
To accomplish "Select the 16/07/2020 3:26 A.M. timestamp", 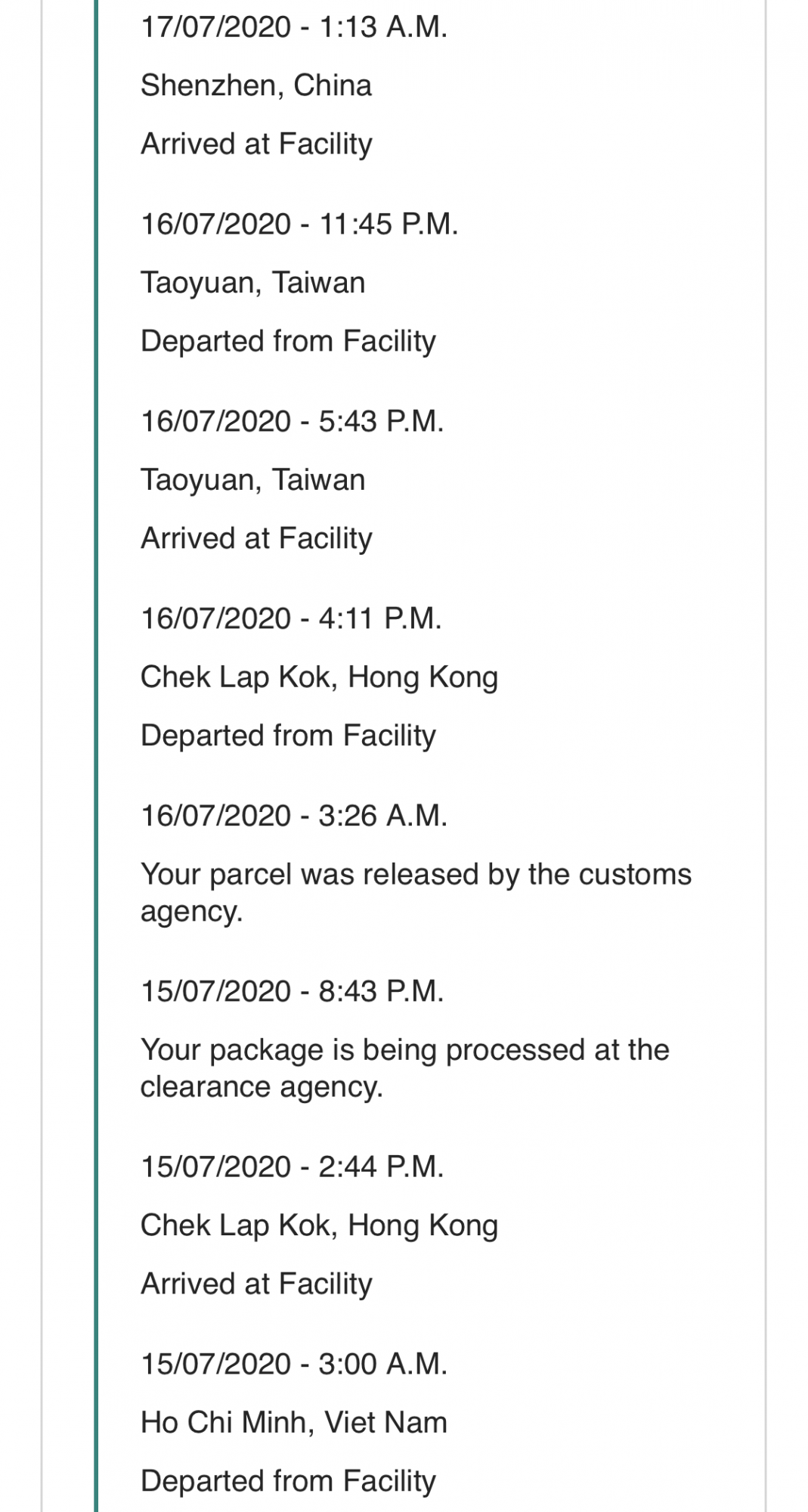I will [294, 816].
